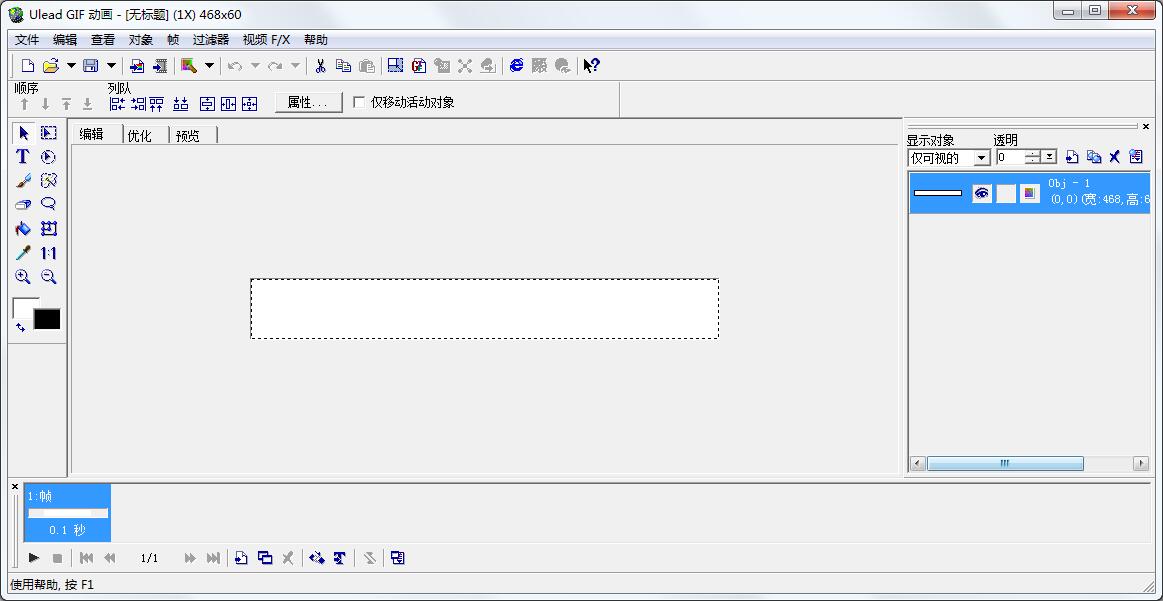This screenshot has width=1163, height=601.
Task: Click the Copy icon in main toolbar
Action: click(x=343, y=66)
